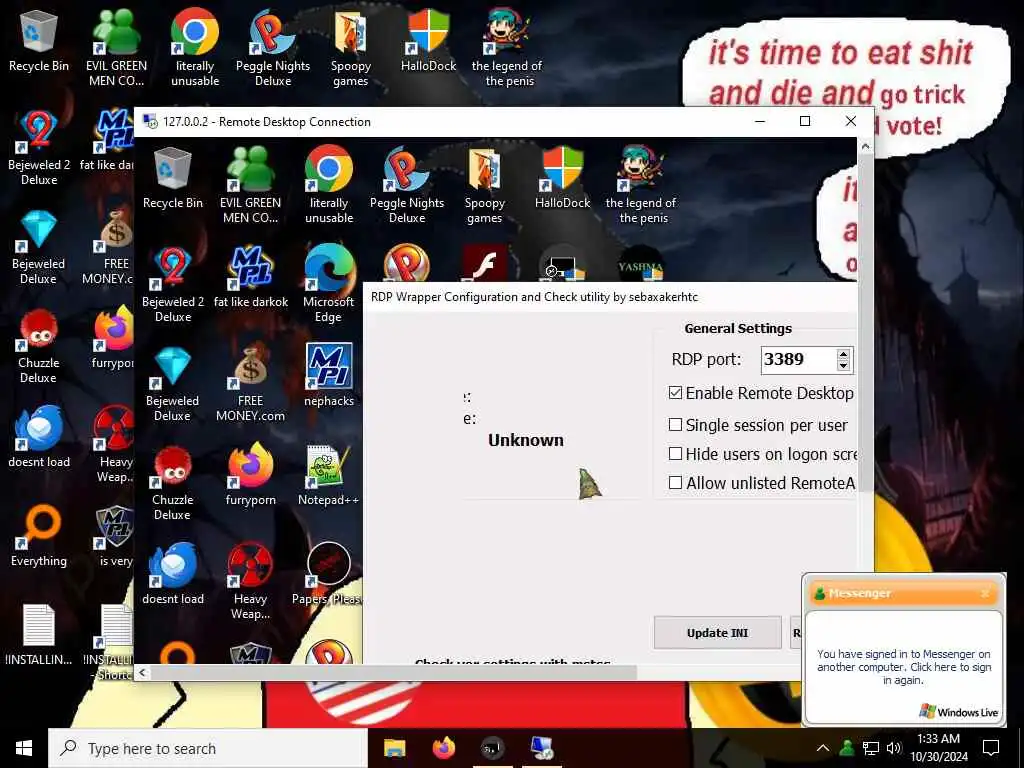Enable Hide users on logon screen option
The image size is (1024, 768).
(x=675, y=453)
